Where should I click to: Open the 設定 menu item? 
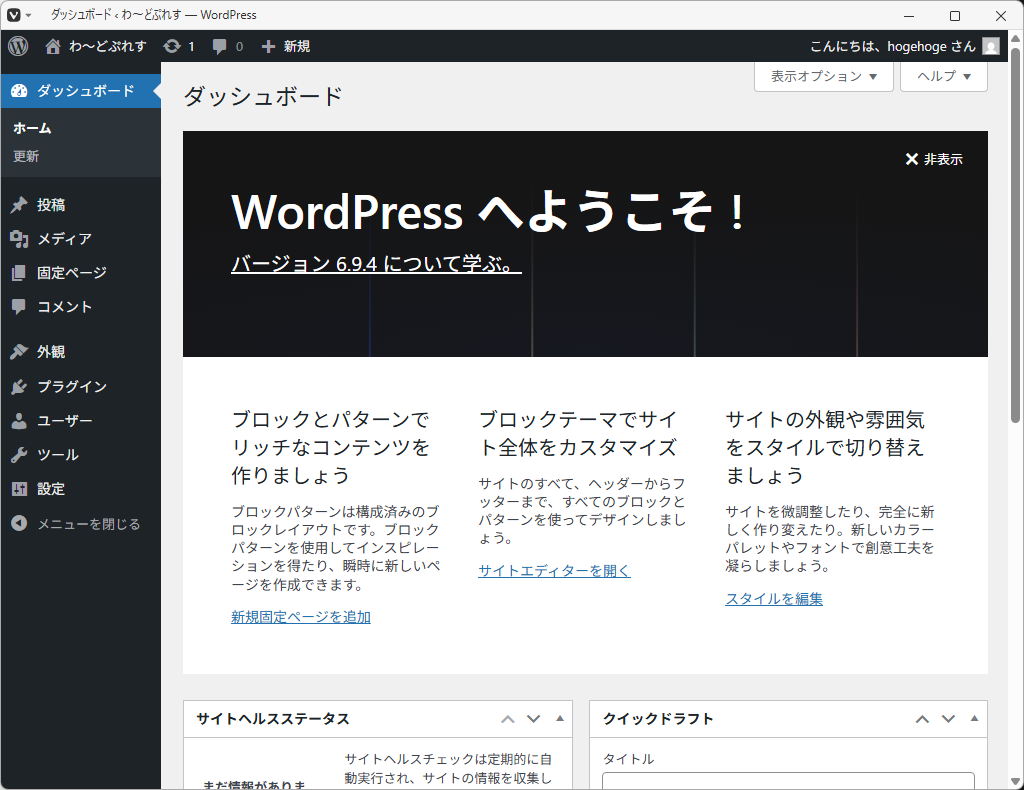[51, 489]
